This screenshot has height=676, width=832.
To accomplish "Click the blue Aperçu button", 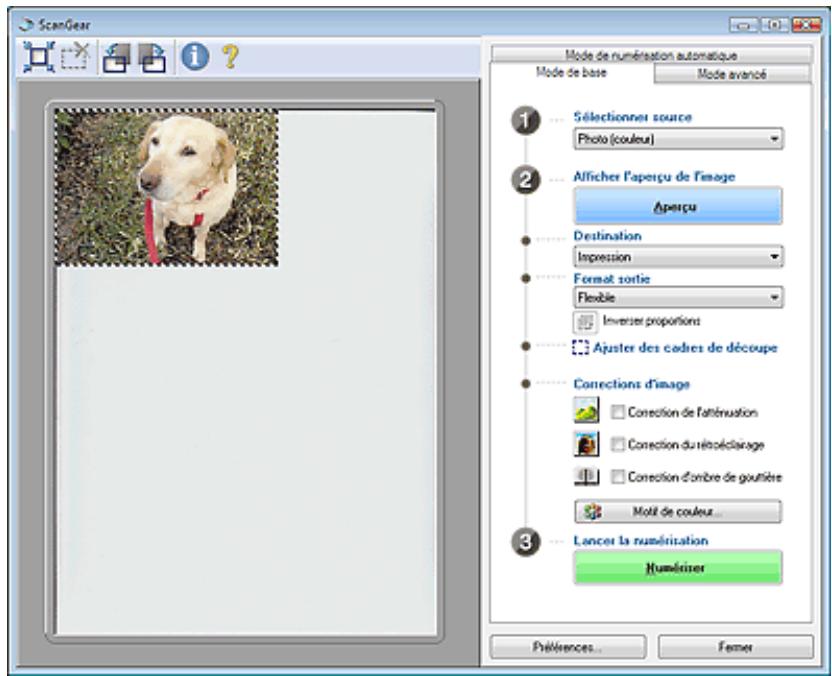I will click(x=678, y=206).
